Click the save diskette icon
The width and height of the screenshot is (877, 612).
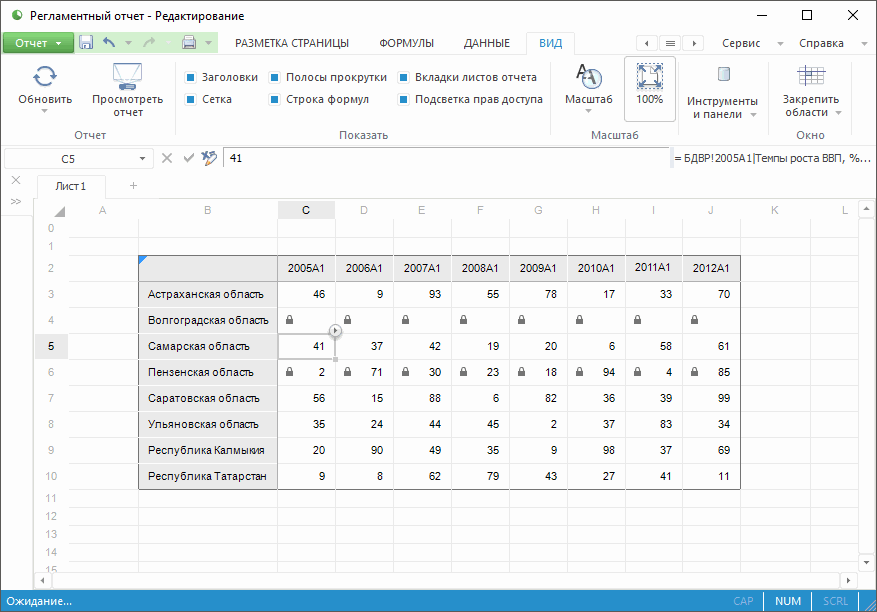click(86, 43)
